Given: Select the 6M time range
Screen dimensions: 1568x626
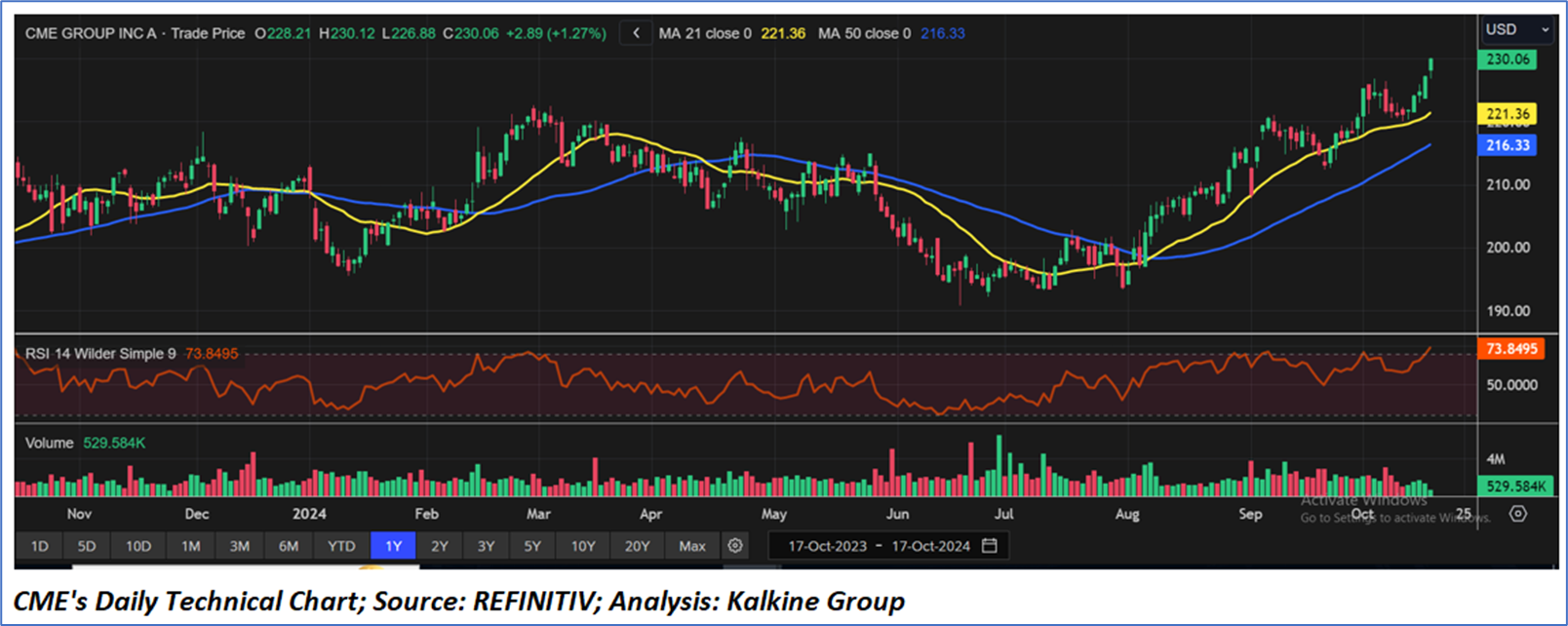Looking at the screenshot, I should click(289, 546).
